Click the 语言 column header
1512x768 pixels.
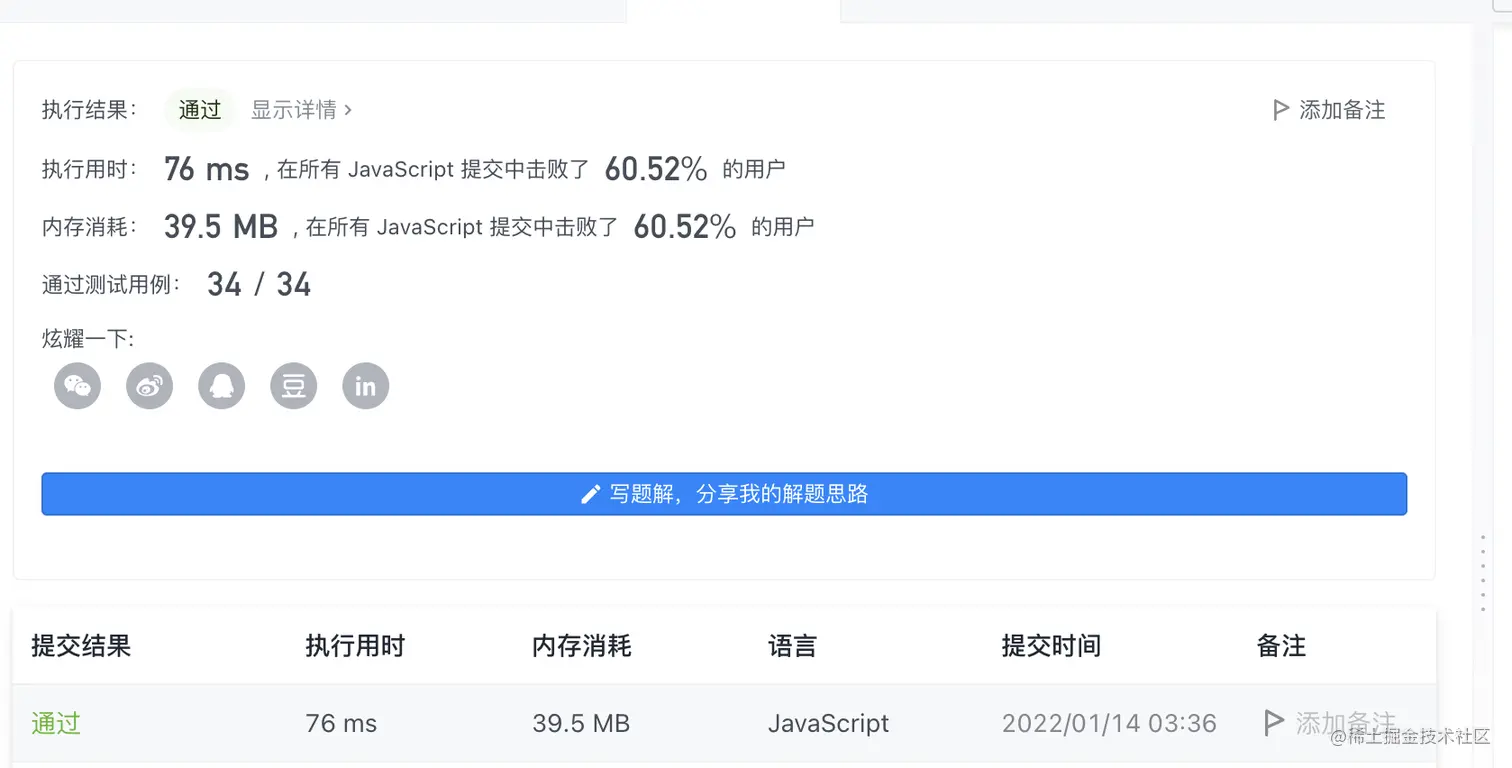(x=792, y=646)
